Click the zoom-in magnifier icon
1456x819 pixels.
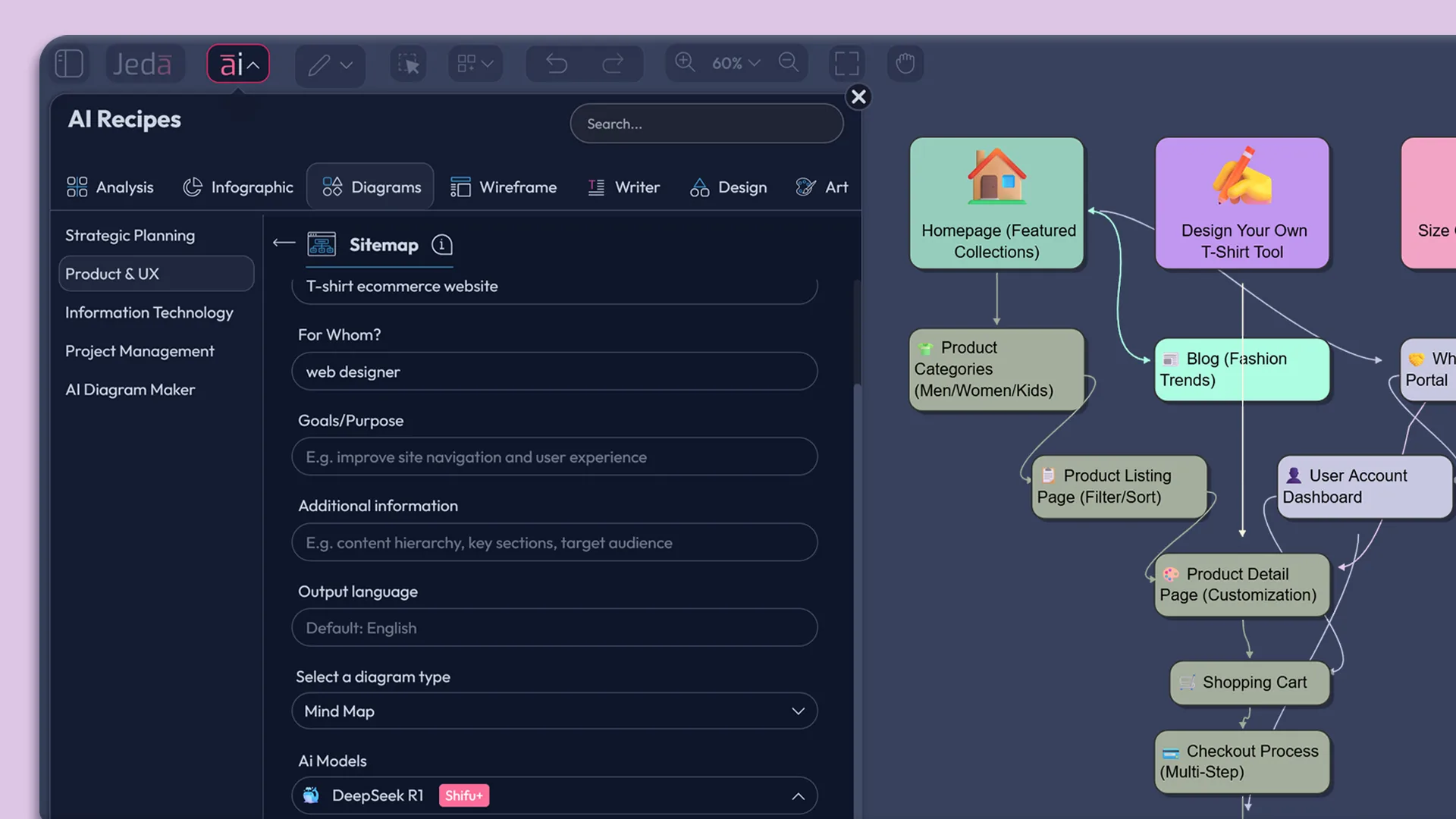click(685, 64)
